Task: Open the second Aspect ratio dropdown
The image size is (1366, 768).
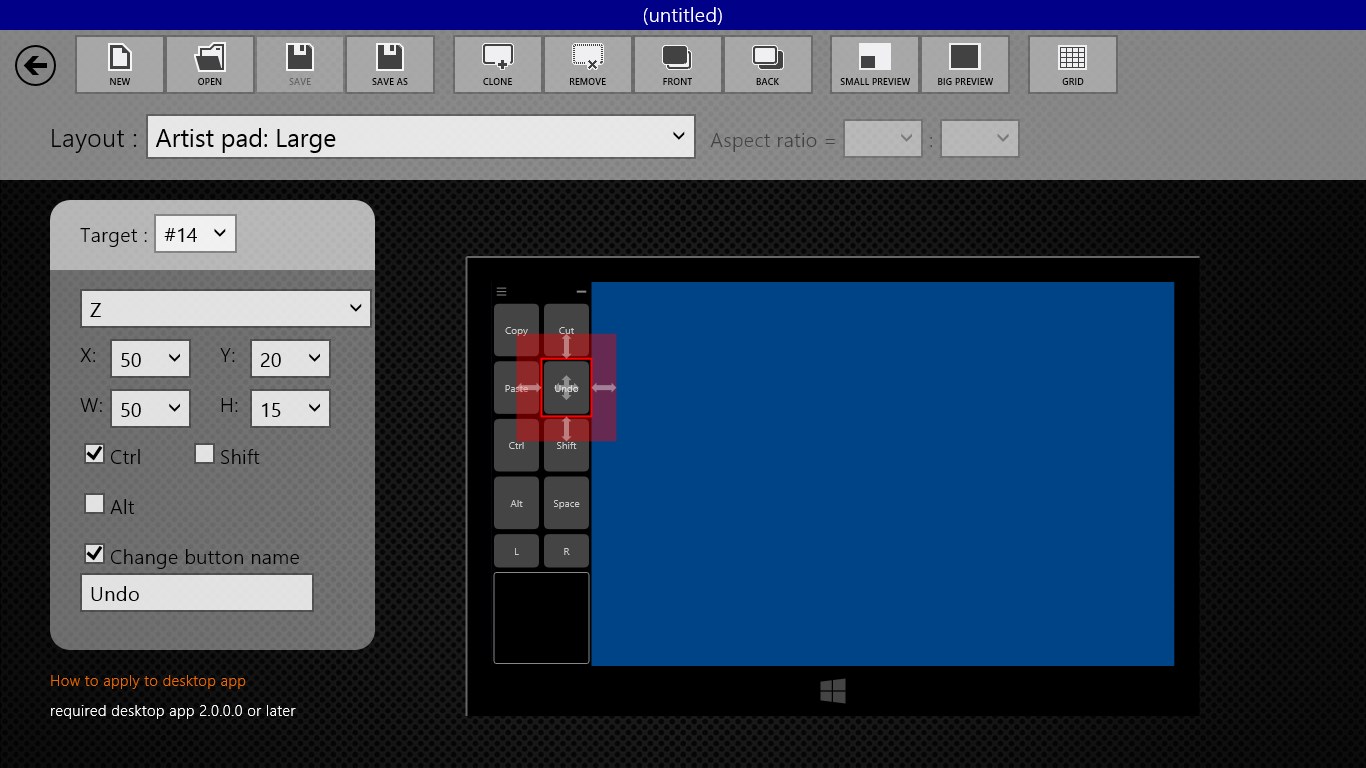Action: [x=980, y=139]
